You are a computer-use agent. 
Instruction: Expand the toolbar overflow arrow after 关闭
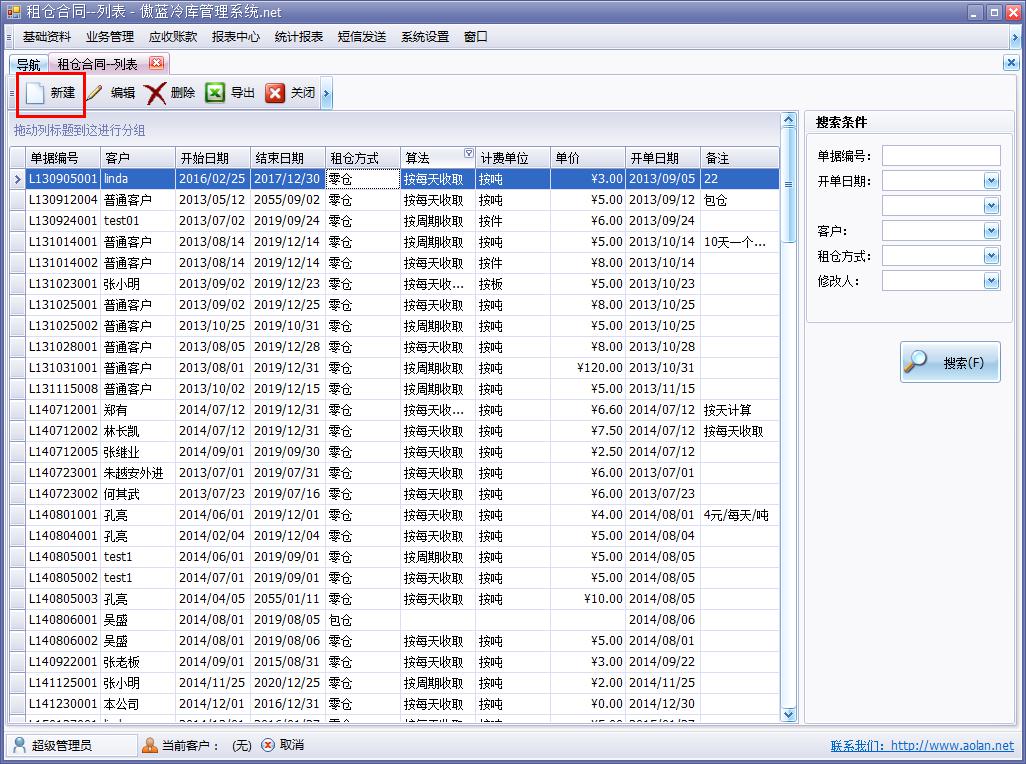pos(327,94)
